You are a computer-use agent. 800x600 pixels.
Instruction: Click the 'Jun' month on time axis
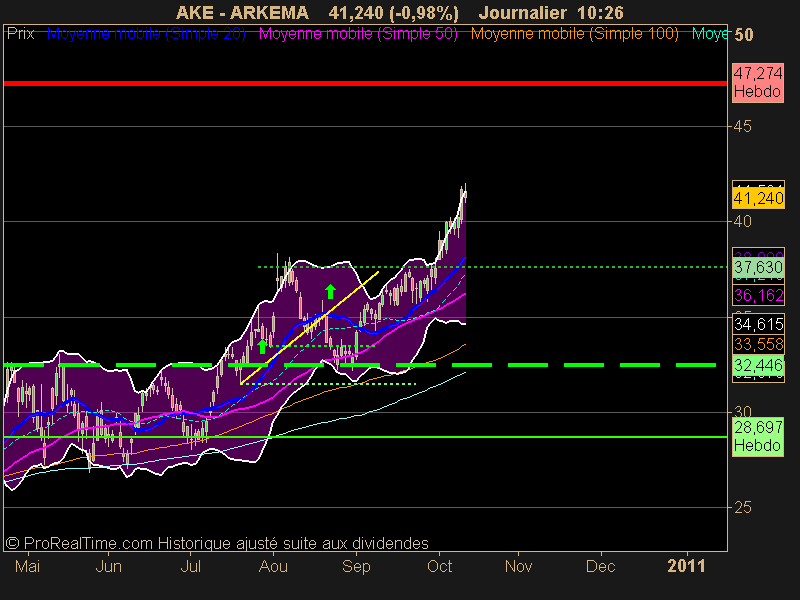click(109, 566)
